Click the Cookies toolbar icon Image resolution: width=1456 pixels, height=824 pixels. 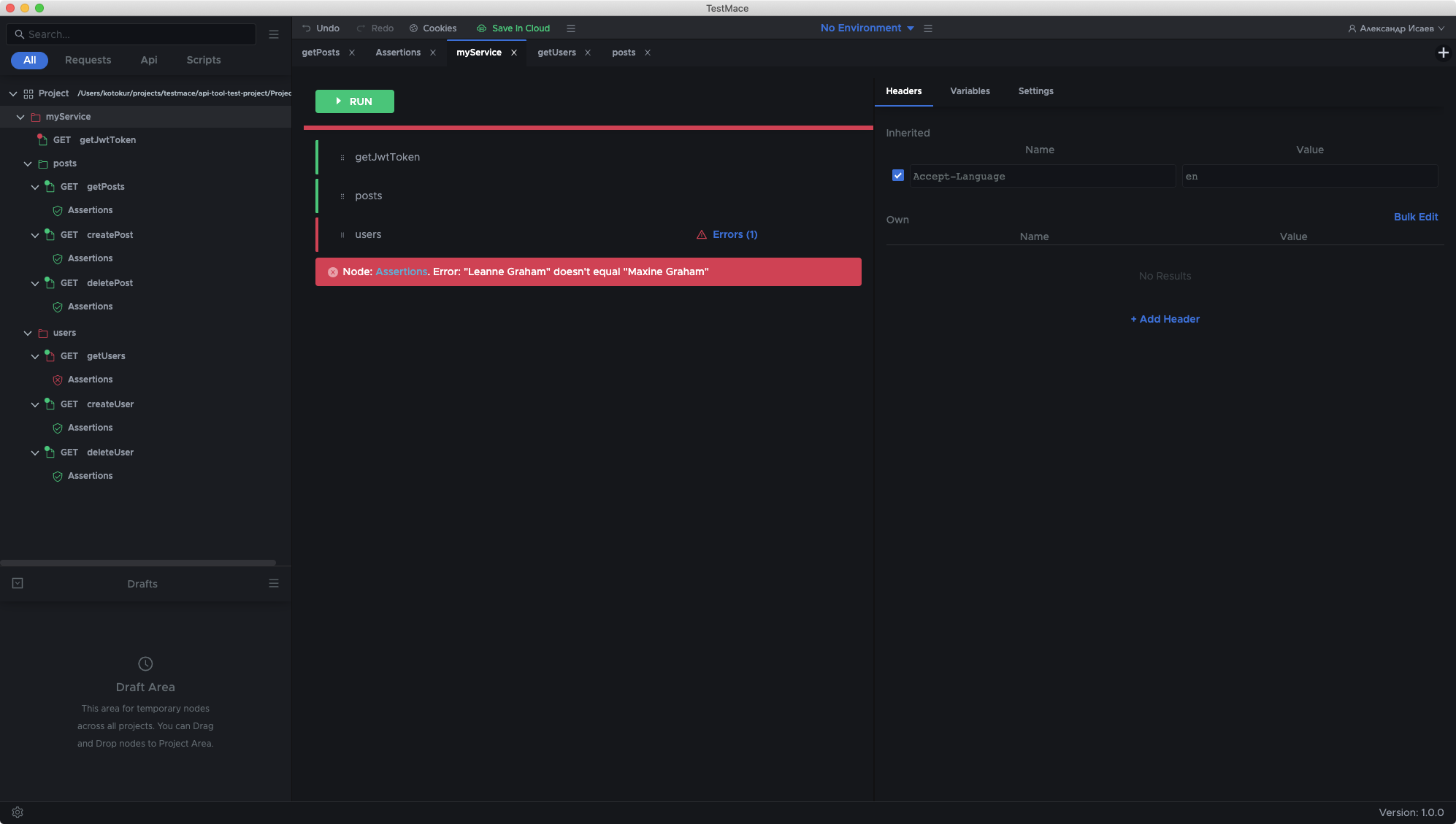pos(413,28)
